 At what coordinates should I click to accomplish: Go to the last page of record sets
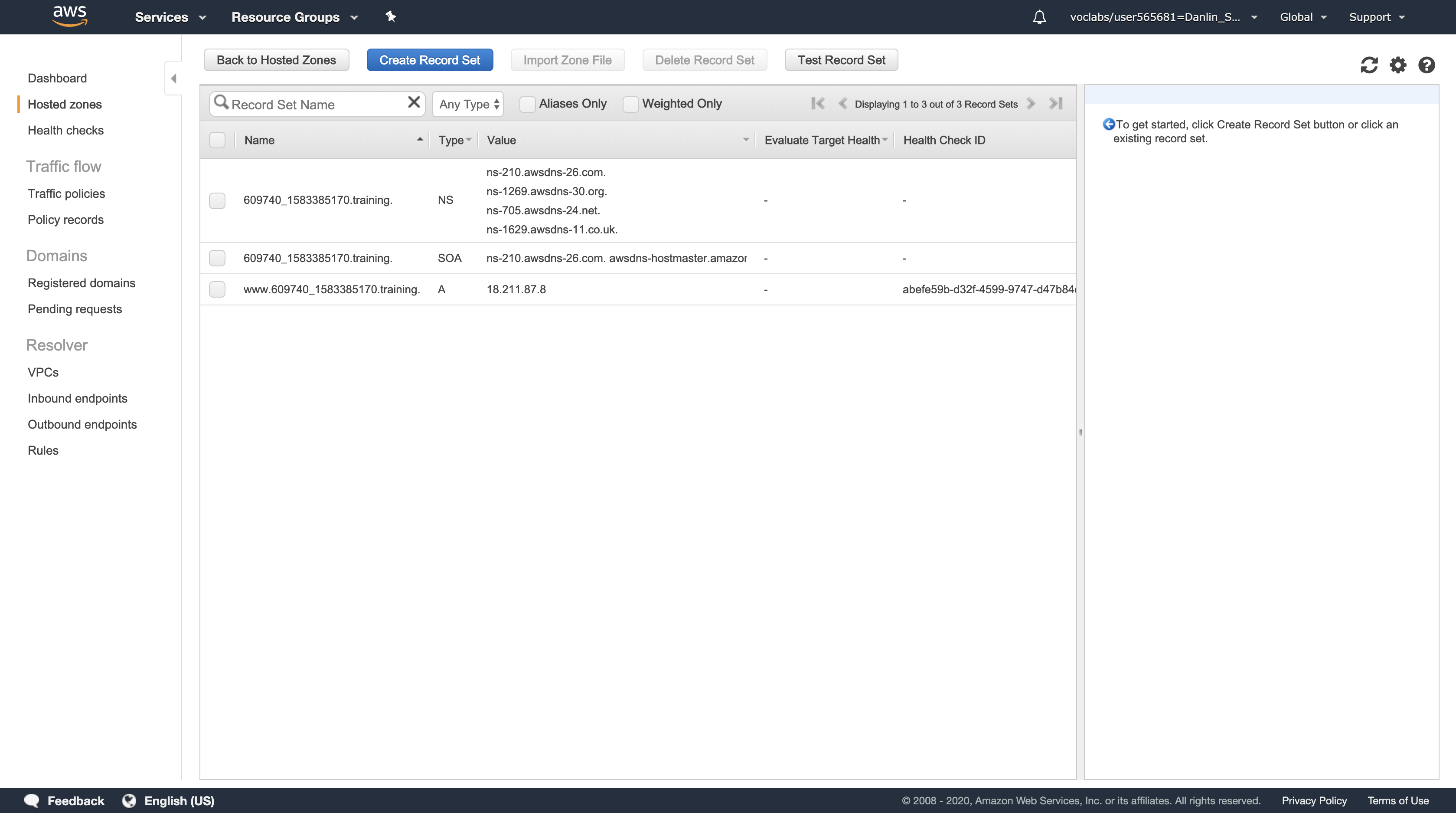[x=1055, y=103]
